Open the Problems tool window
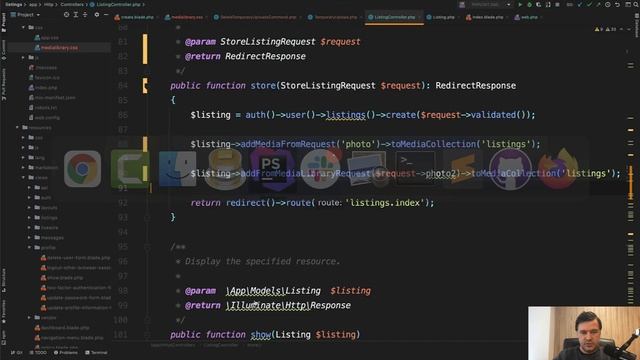The height and width of the screenshot is (360, 640). pyautogui.click(x=66, y=353)
